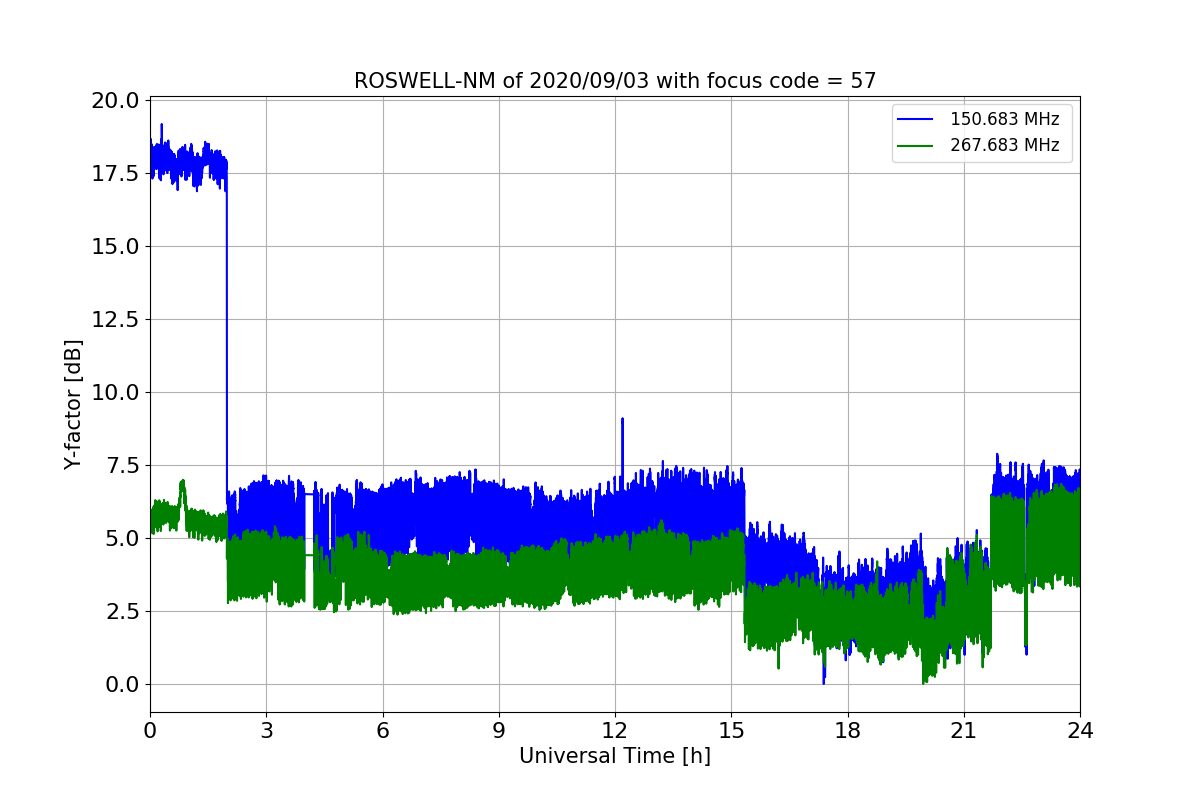This screenshot has width=1200, height=800.
Task: Click the blue spike peak near 12 h
Action: [622, 420]
